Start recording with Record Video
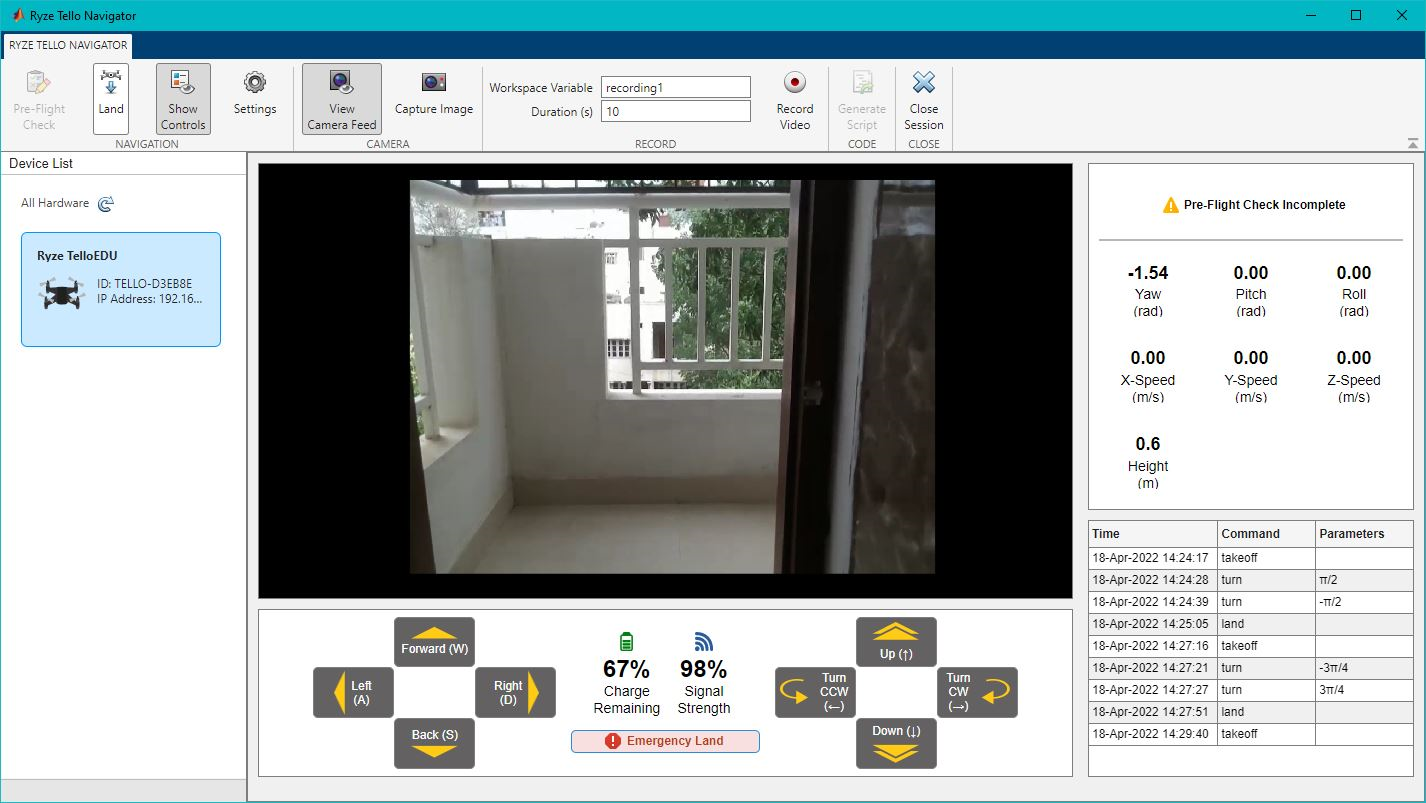1426x803 pixels. click(x=795, y=99)
